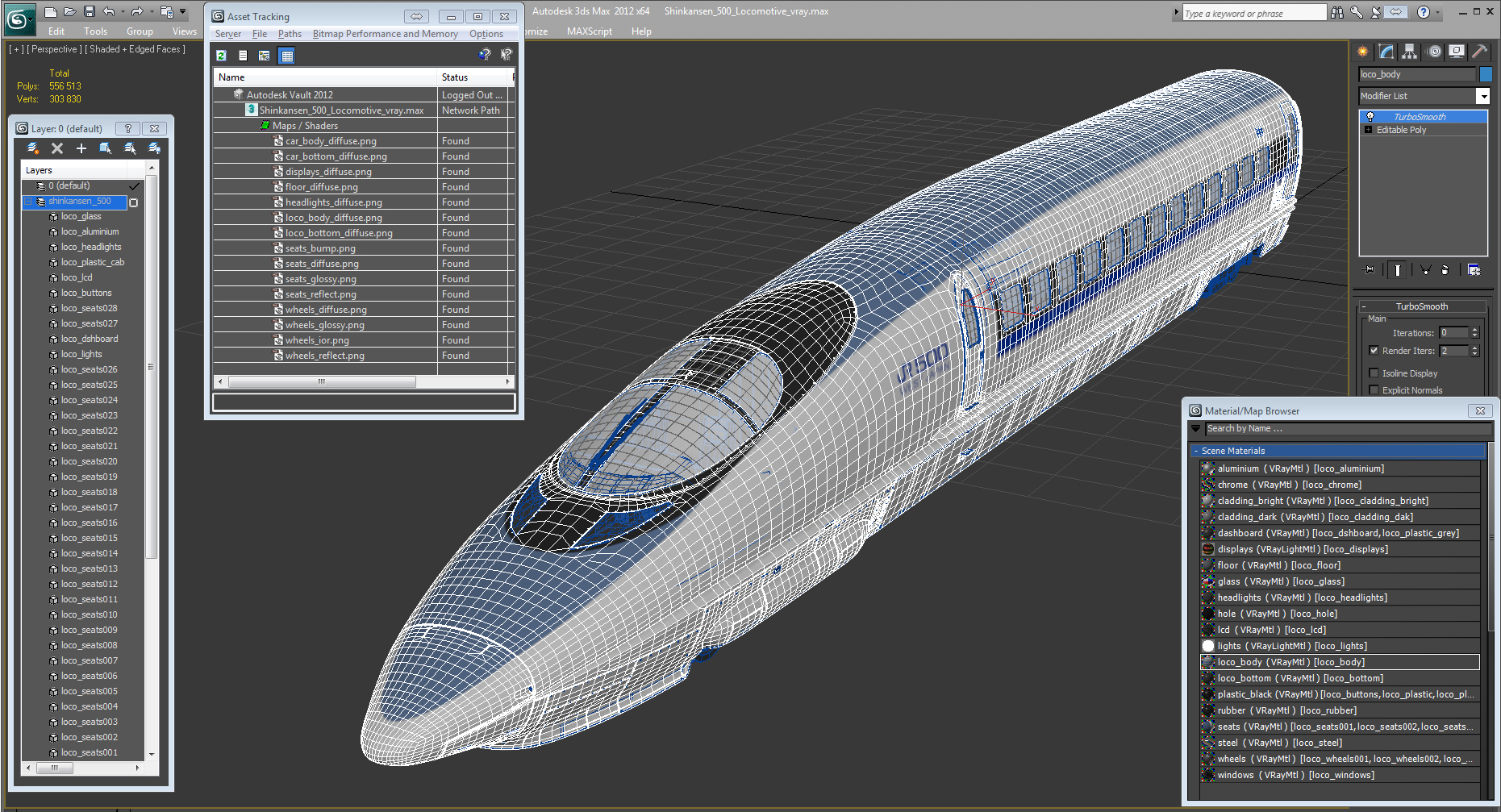Open the Create panel tab icon

pyautogui.click(x=1363, y=52)
